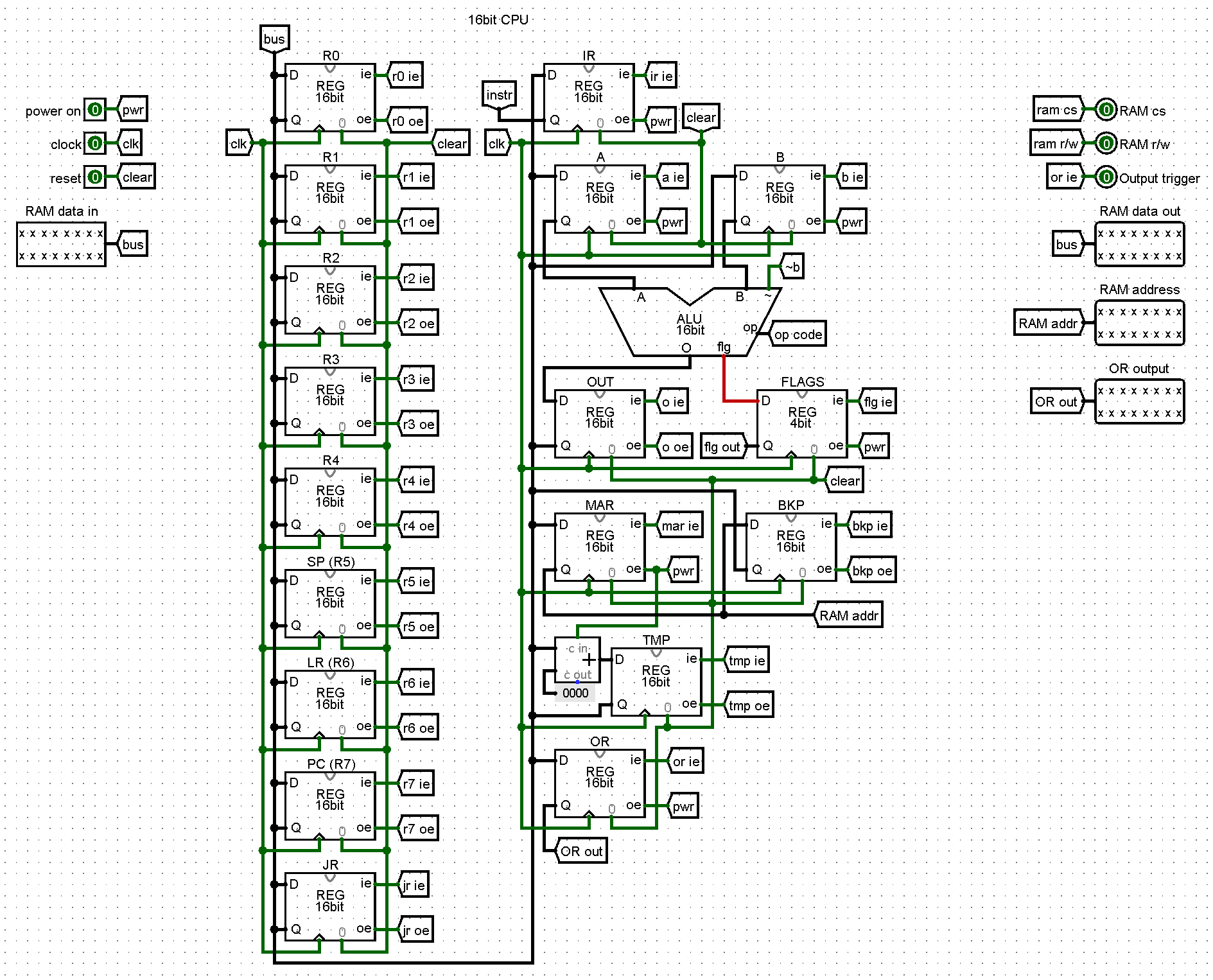Select the SP (R5) register

(329, 604)
